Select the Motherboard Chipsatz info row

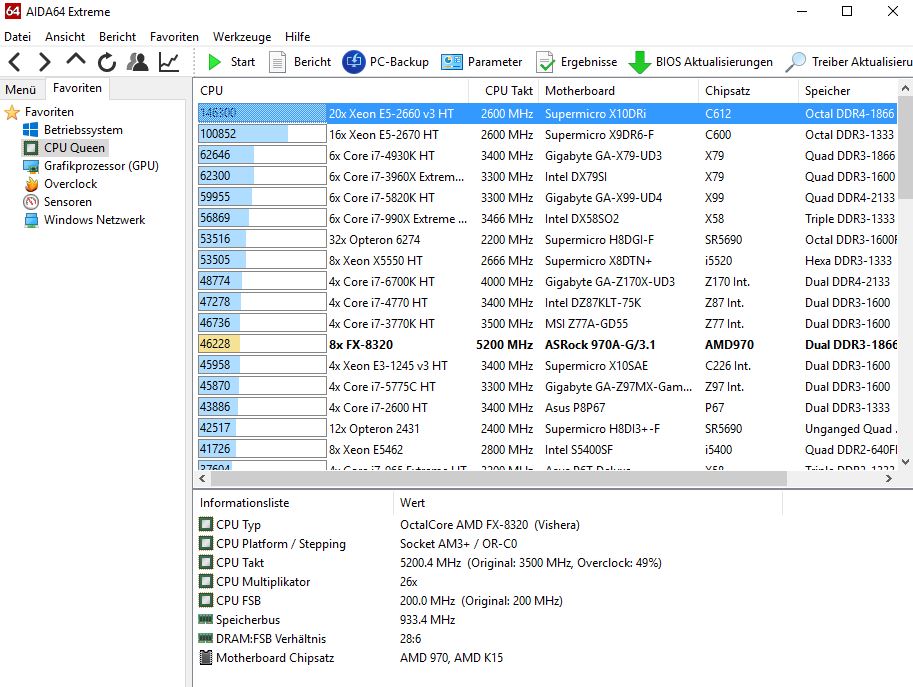[x=351, y=658]
